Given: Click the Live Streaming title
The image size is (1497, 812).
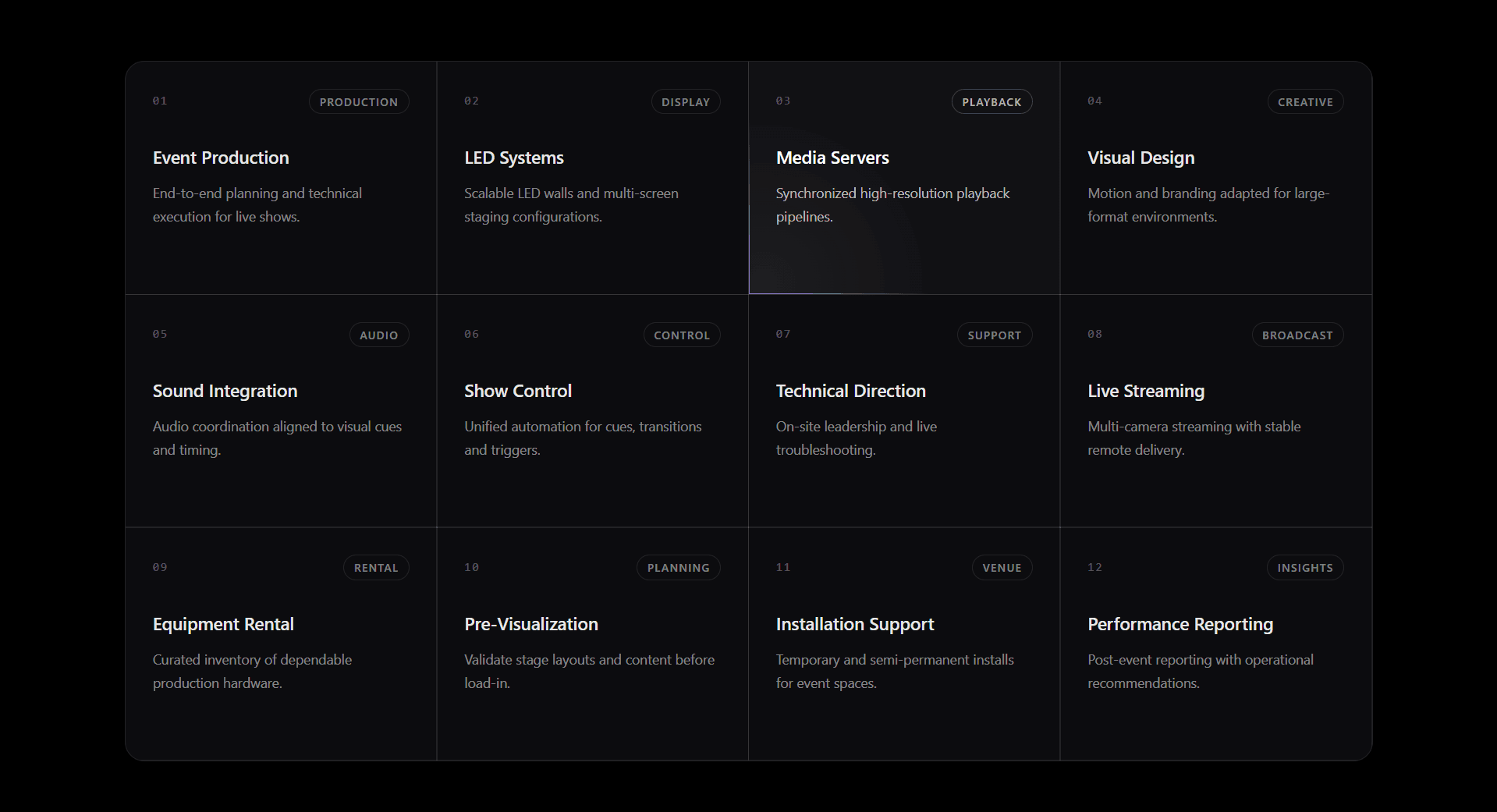Looking at the screenshot, I should (x=1146, y=391).
